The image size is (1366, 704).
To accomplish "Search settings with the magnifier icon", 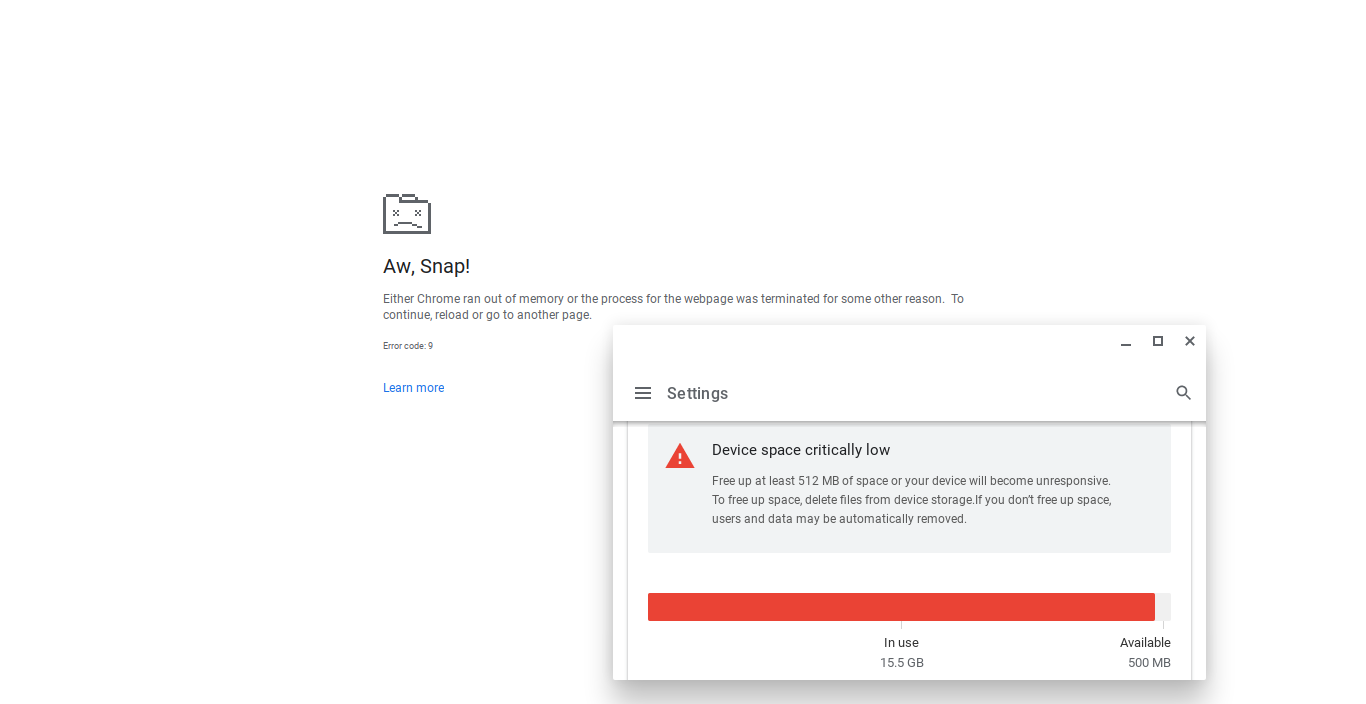I will [x=1183, y=393].
